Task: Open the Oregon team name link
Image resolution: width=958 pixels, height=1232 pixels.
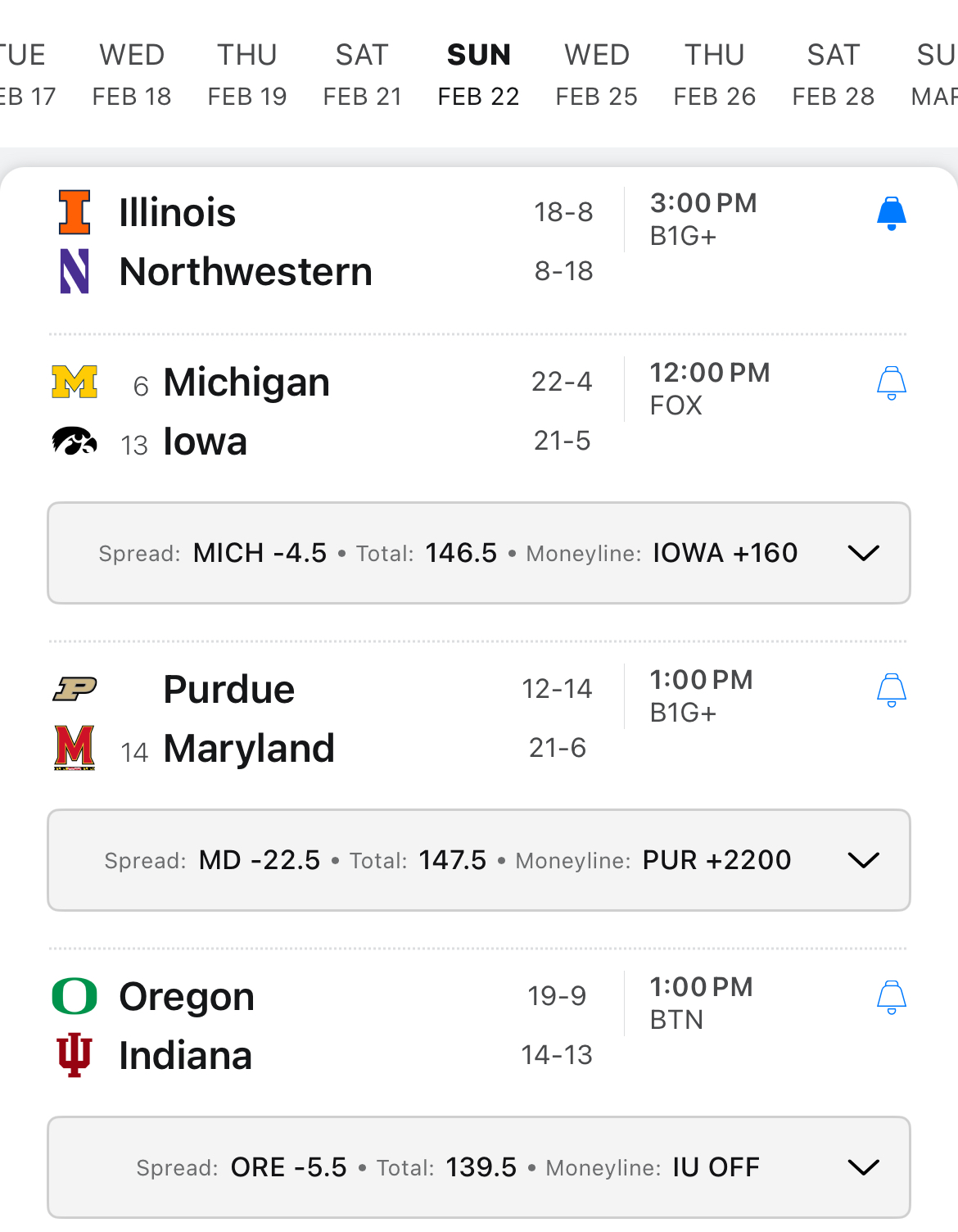Action: coord(187,996)
